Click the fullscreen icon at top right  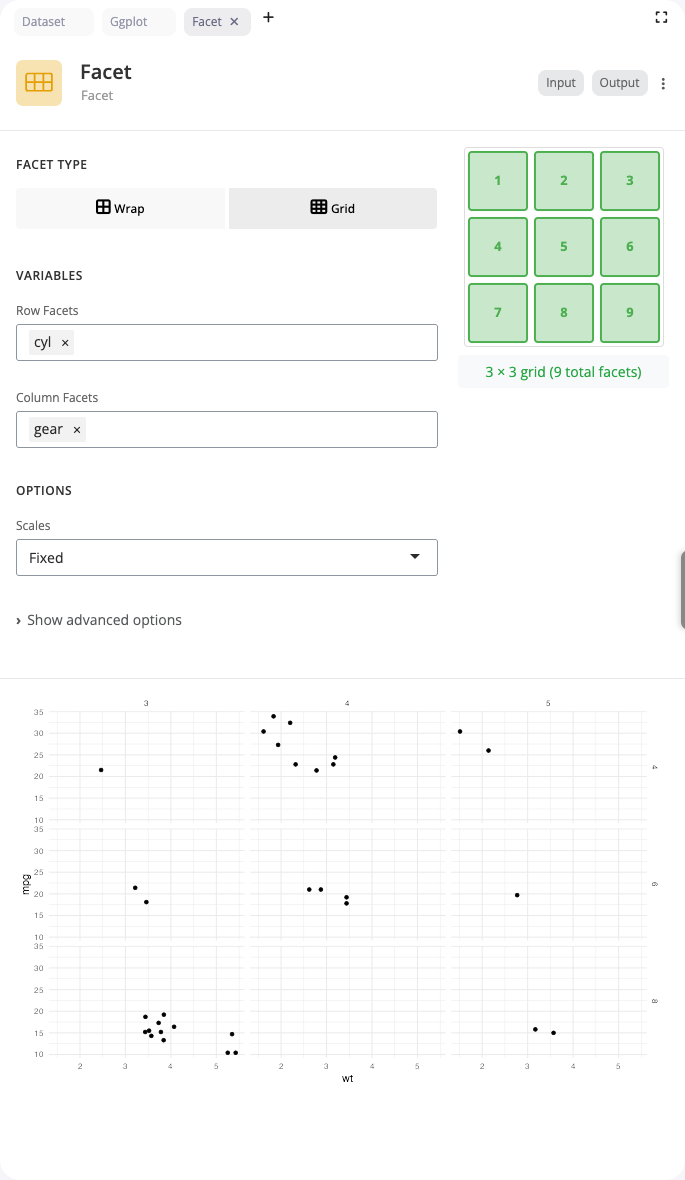[x=660, y=17]
